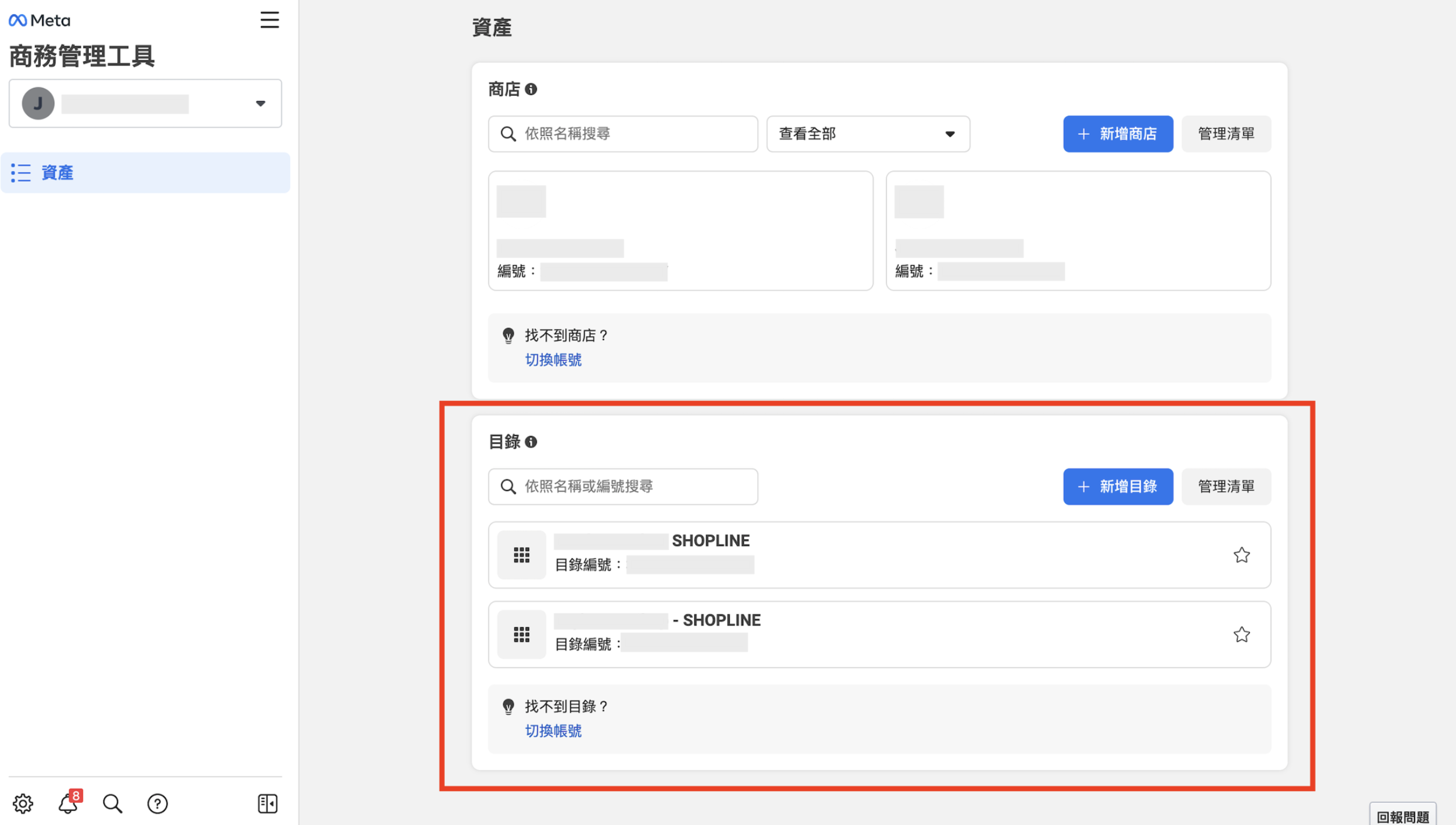Click the info icon next to 目錄
This screenshot has width=1456, height=825.
531,442
